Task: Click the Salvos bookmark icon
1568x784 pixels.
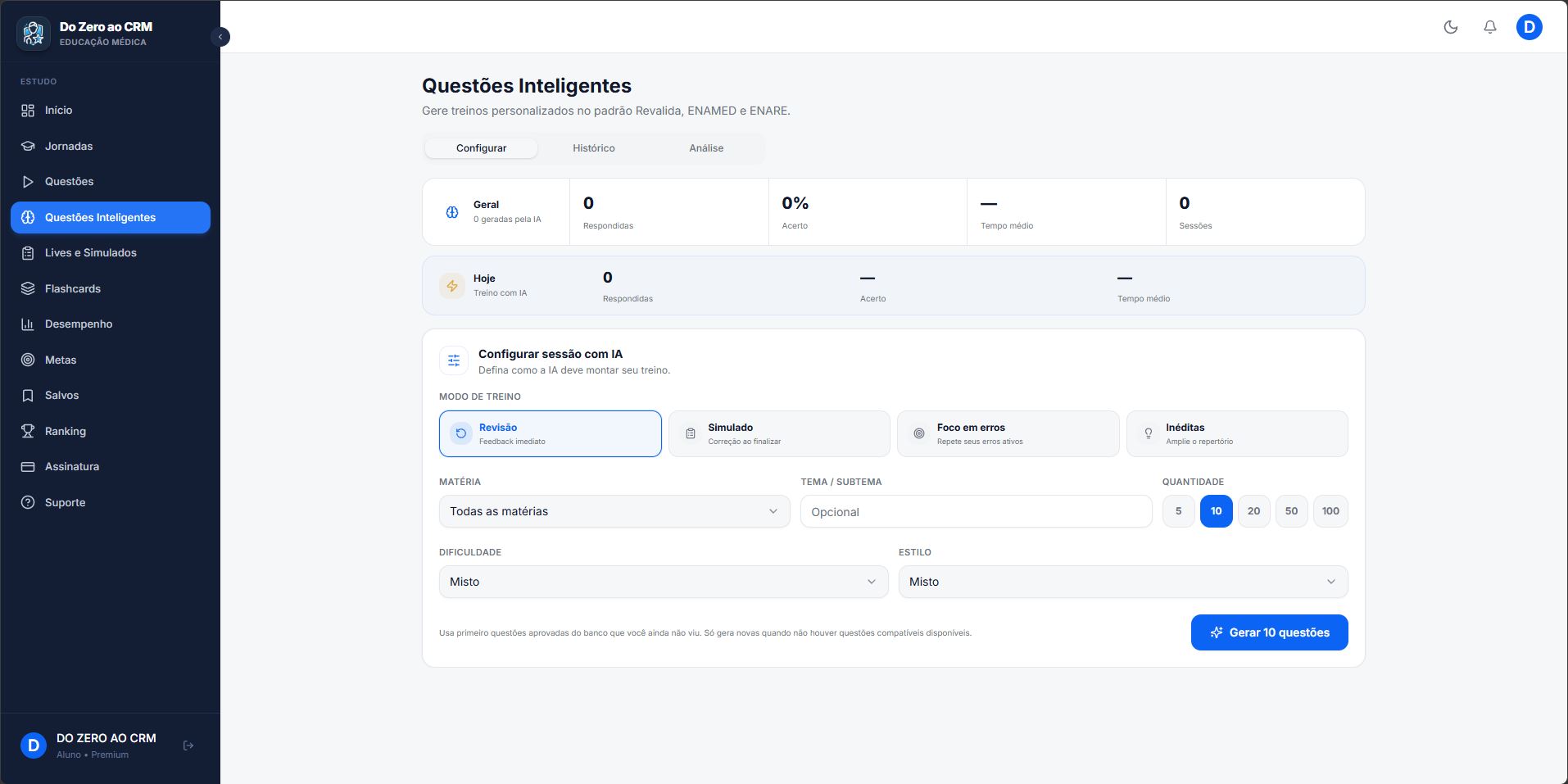Action: tap(28, 396)
